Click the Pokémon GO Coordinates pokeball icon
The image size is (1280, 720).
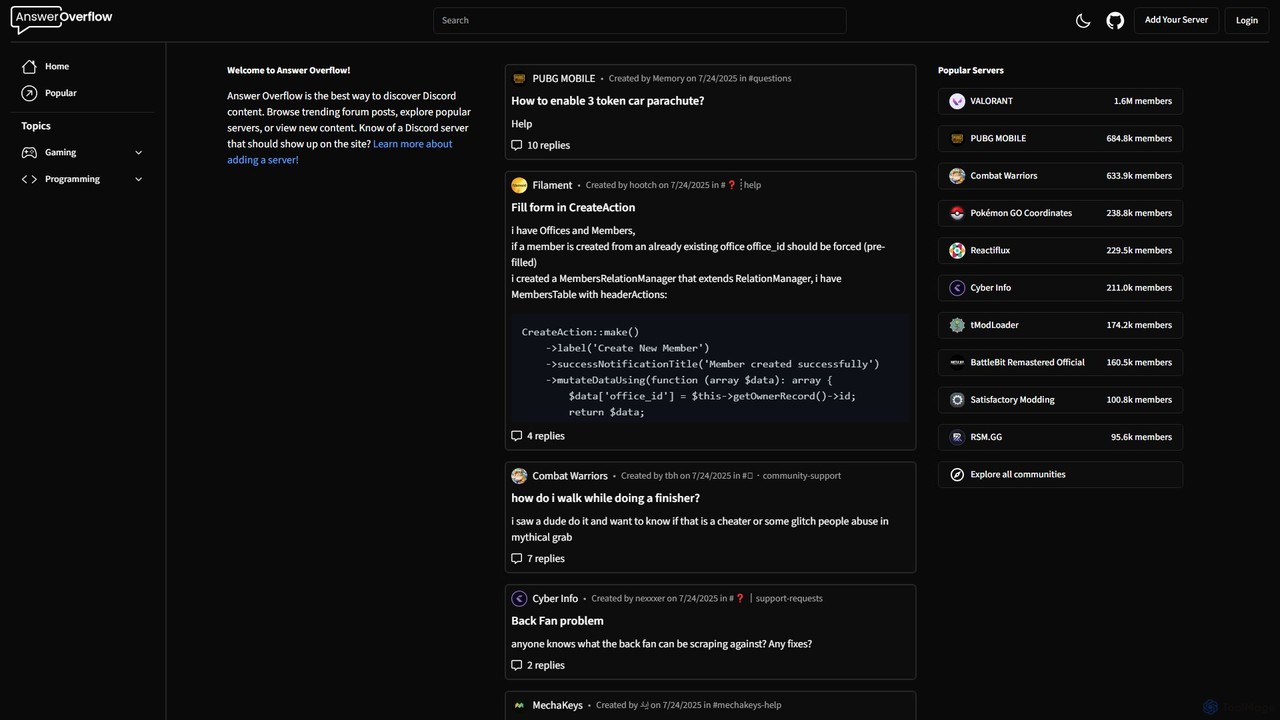tap(957, 213)
